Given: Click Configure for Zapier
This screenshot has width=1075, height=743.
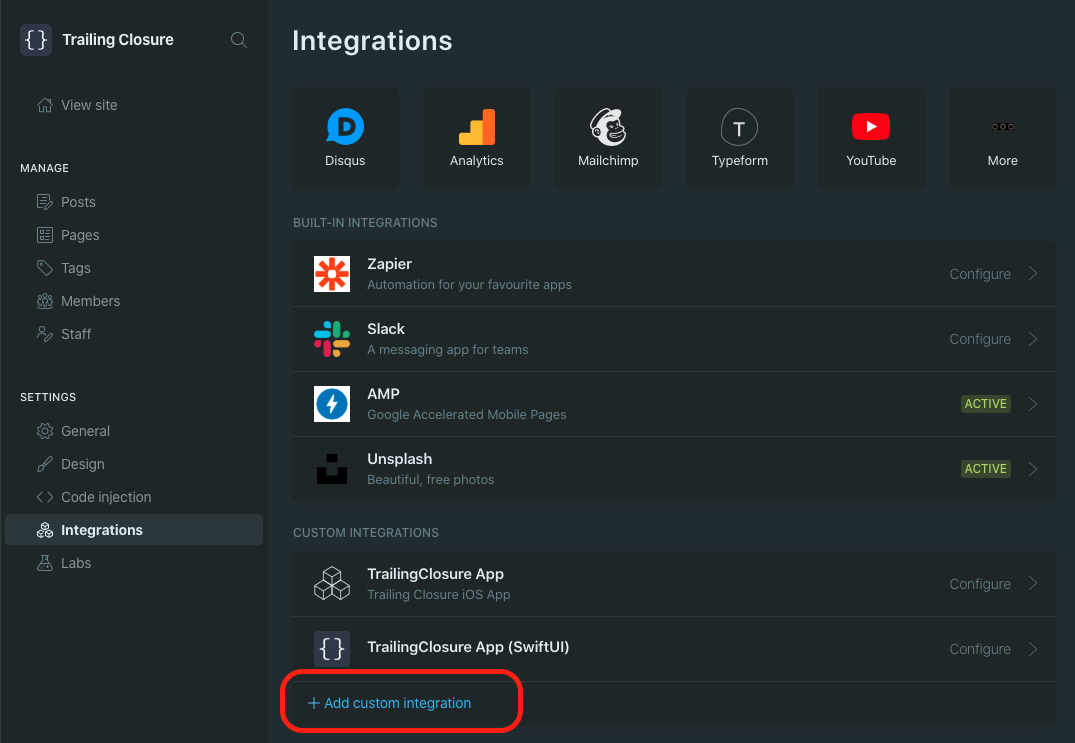Looking at the screenshot, I should [980, 274].
